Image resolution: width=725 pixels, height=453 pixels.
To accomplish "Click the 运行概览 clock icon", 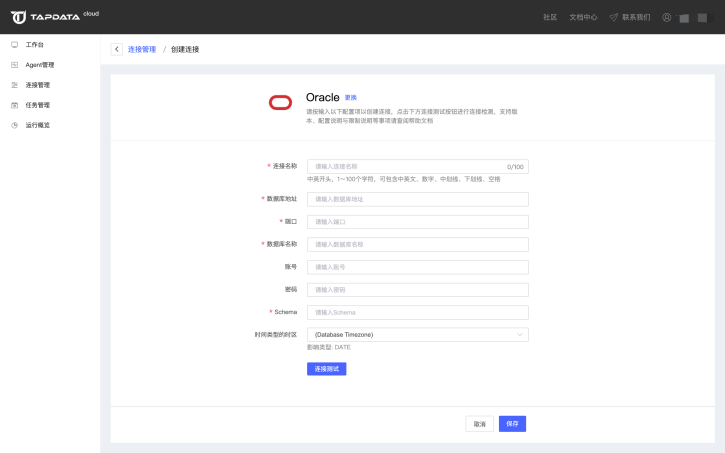I will tap(14, 125).
